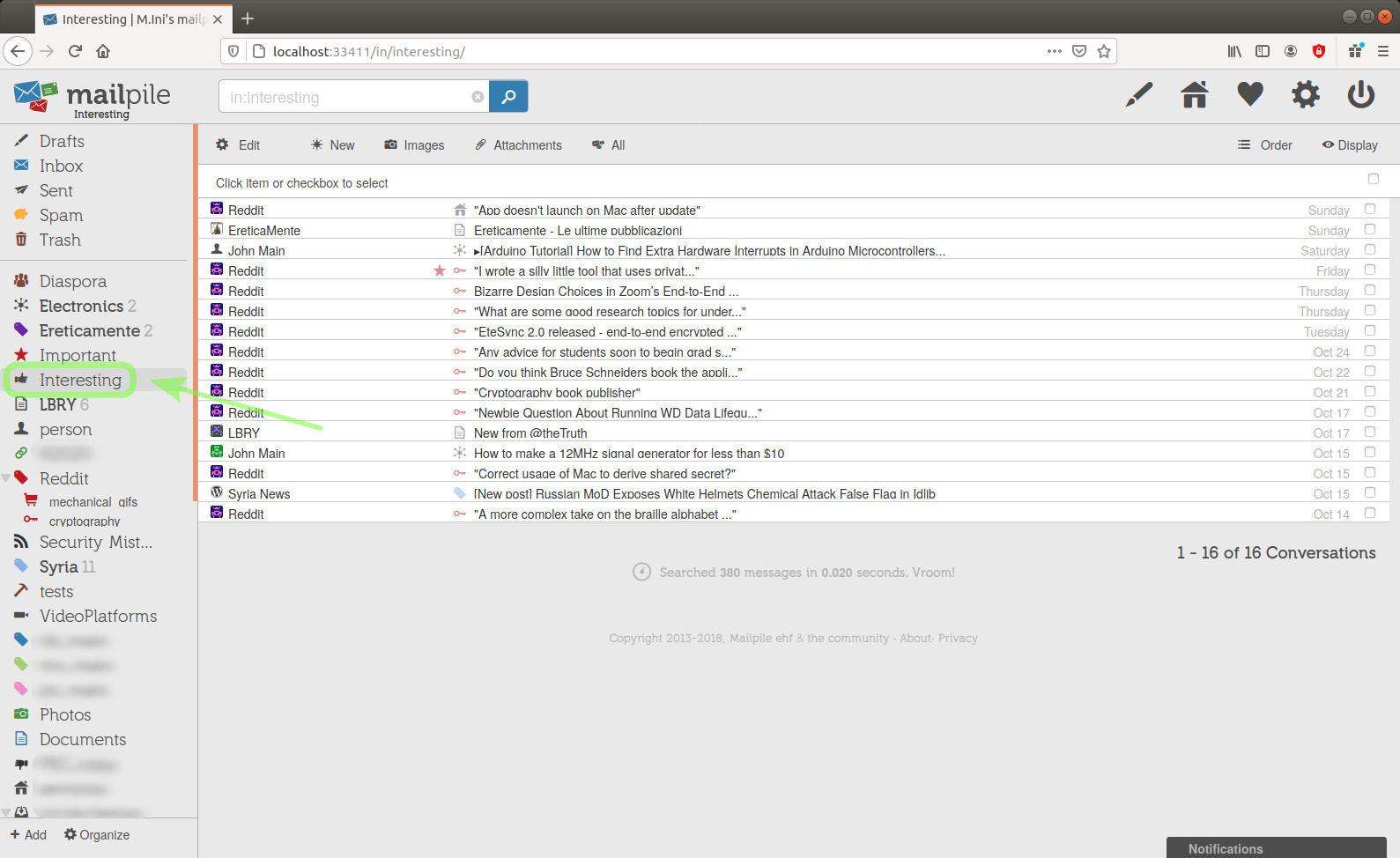Save page to Pocket
This screenshot has height=858, width=1400.
click(1079, 51)
